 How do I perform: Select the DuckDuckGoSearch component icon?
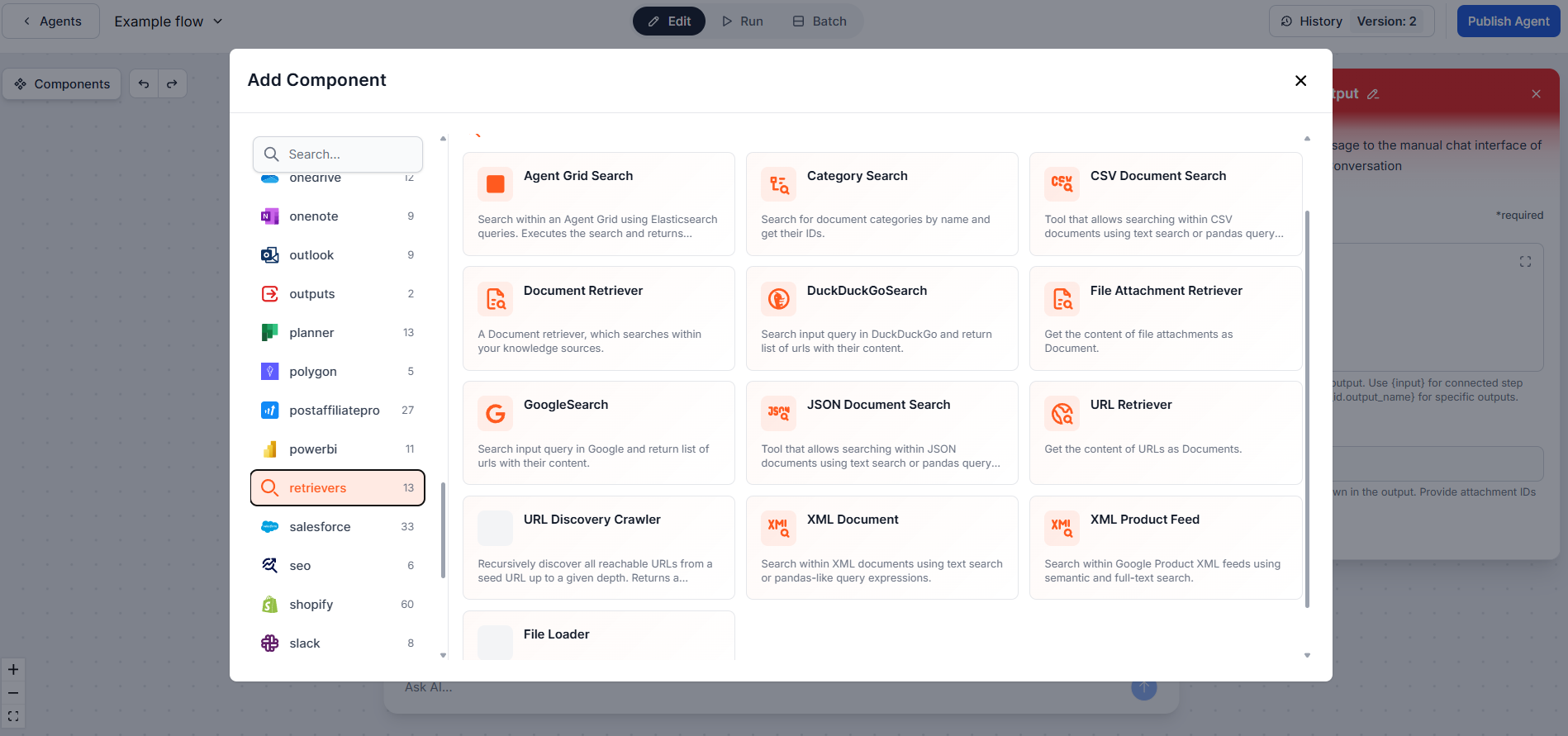tap(778, 299)
